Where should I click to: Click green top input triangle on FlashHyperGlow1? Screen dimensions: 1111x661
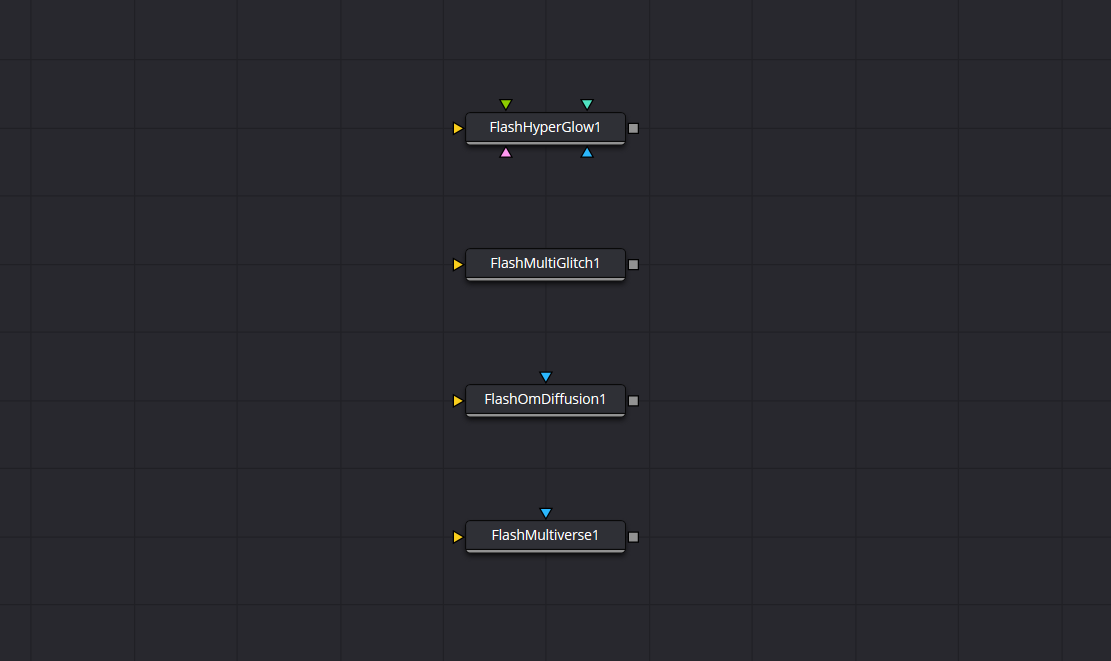(x=505, y=104)
